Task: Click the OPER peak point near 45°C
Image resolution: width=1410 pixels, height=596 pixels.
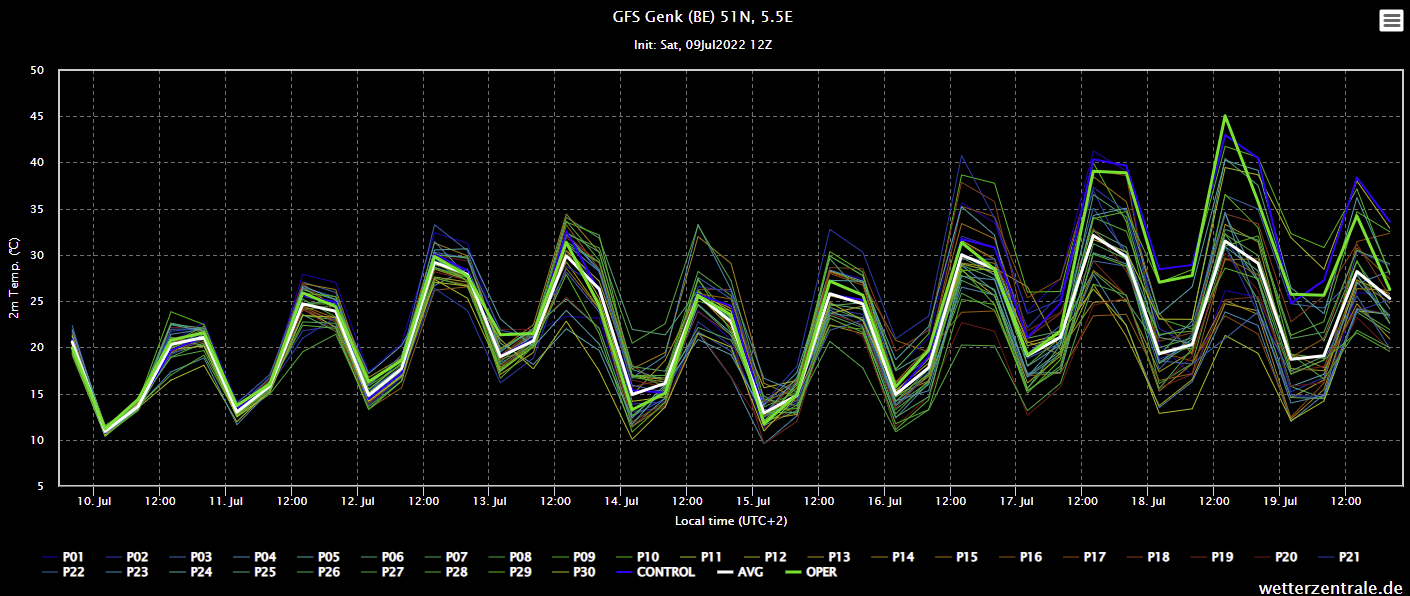Action: 1225,115
